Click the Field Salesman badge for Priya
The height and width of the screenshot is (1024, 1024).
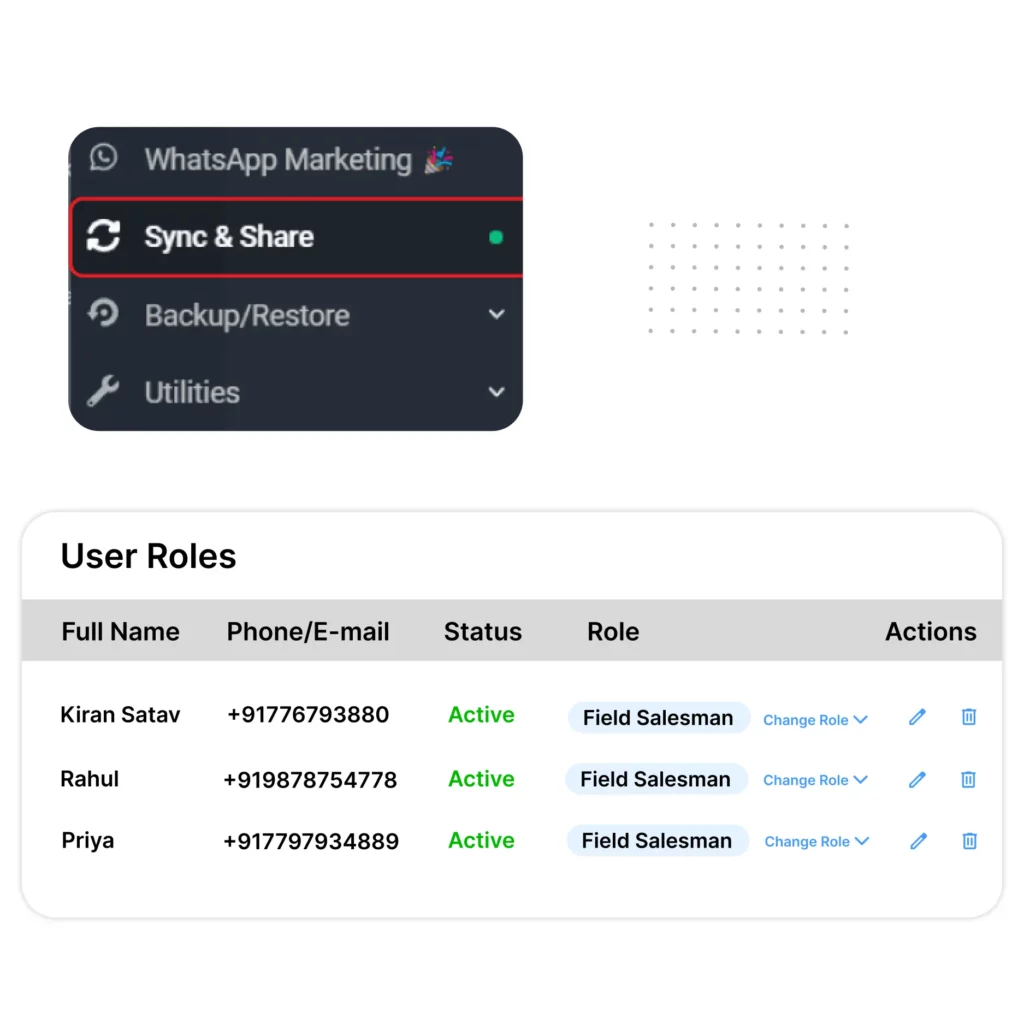point(657,841)
